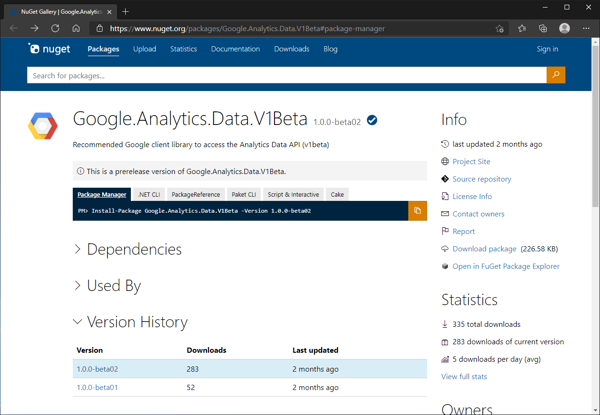Image resolution: width=600 pixels, height=415 pixels.
Task: Open the Source repository link
Action: pos(481,179)
